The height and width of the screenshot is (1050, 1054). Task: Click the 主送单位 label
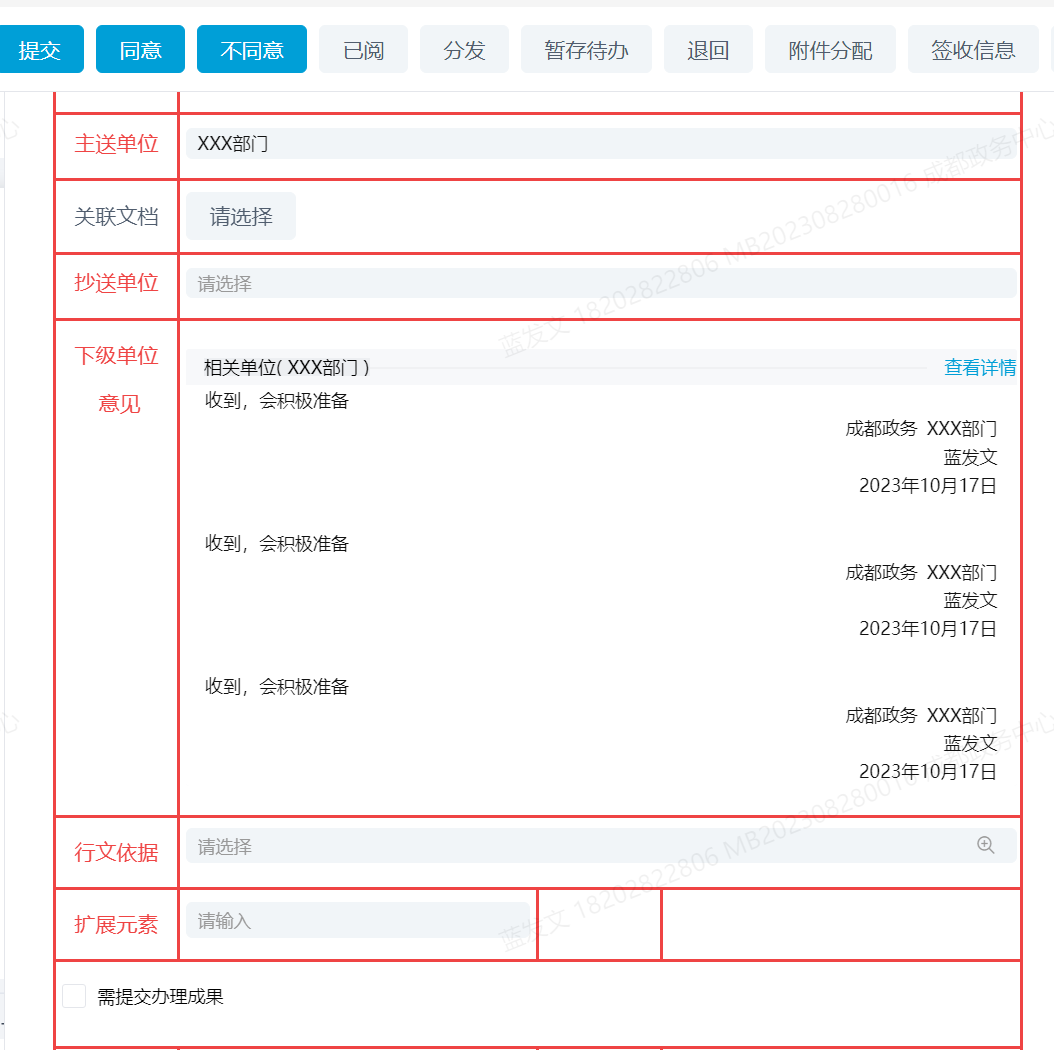point(116,144)
